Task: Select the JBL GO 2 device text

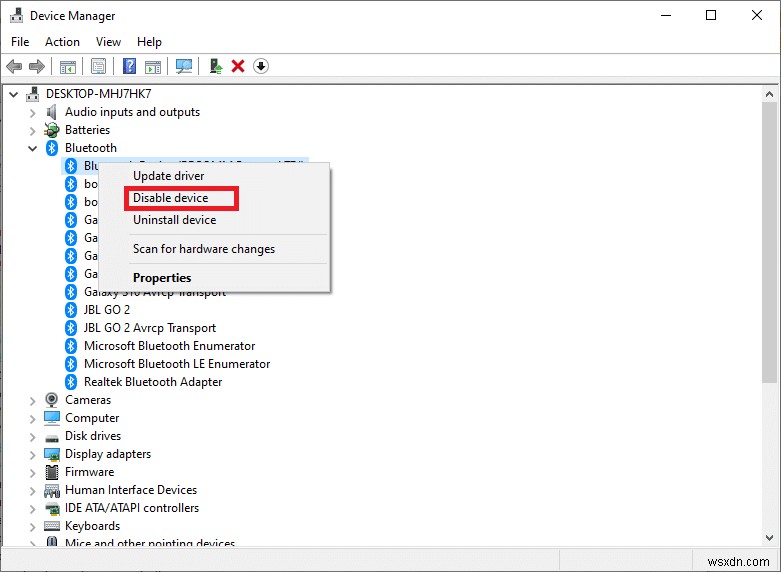Action: 107,310
